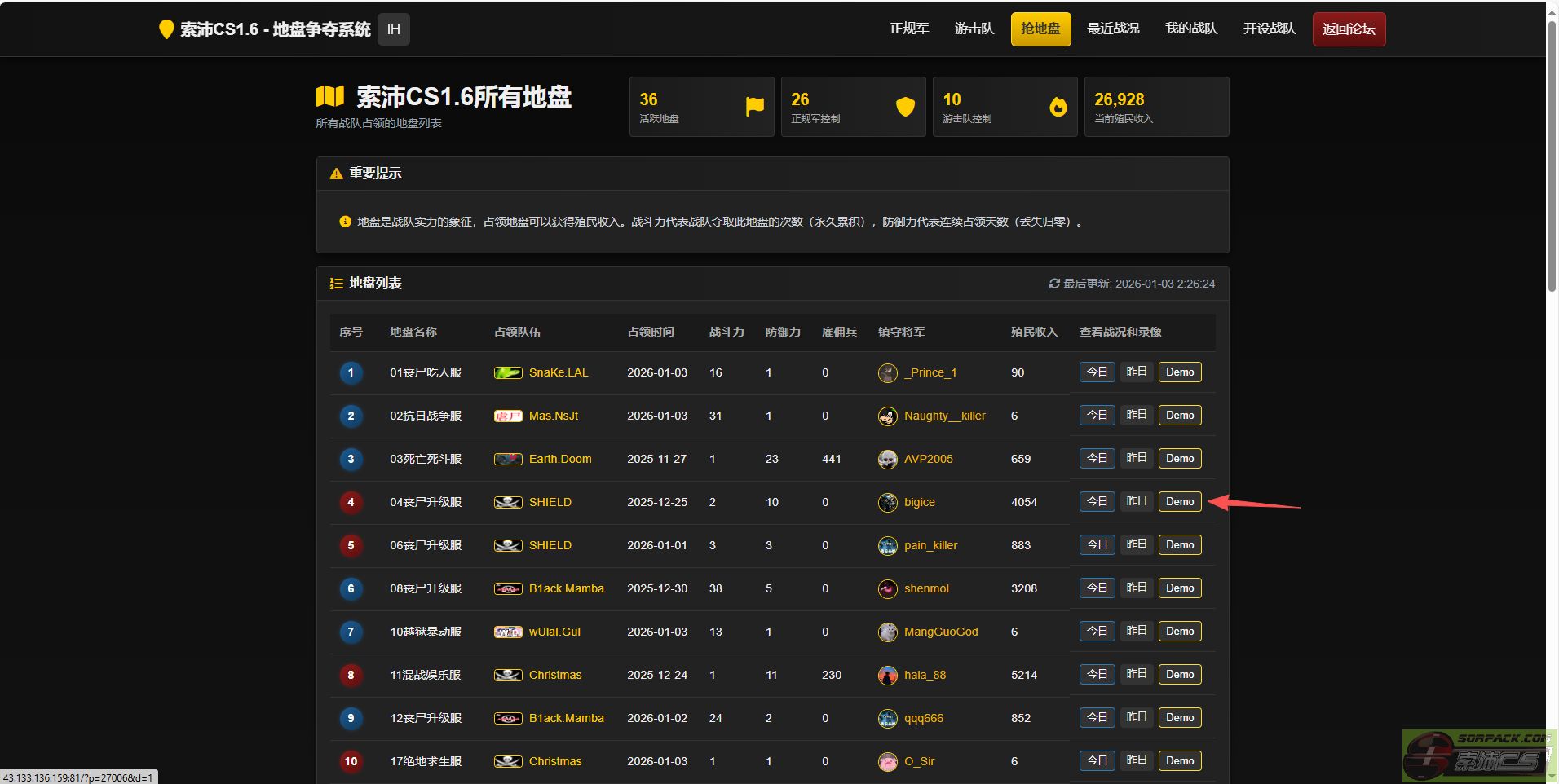Click the shield icon in 正规军控制 card
The width and height of the screenshot is (1559, 784).
[905, 106]
